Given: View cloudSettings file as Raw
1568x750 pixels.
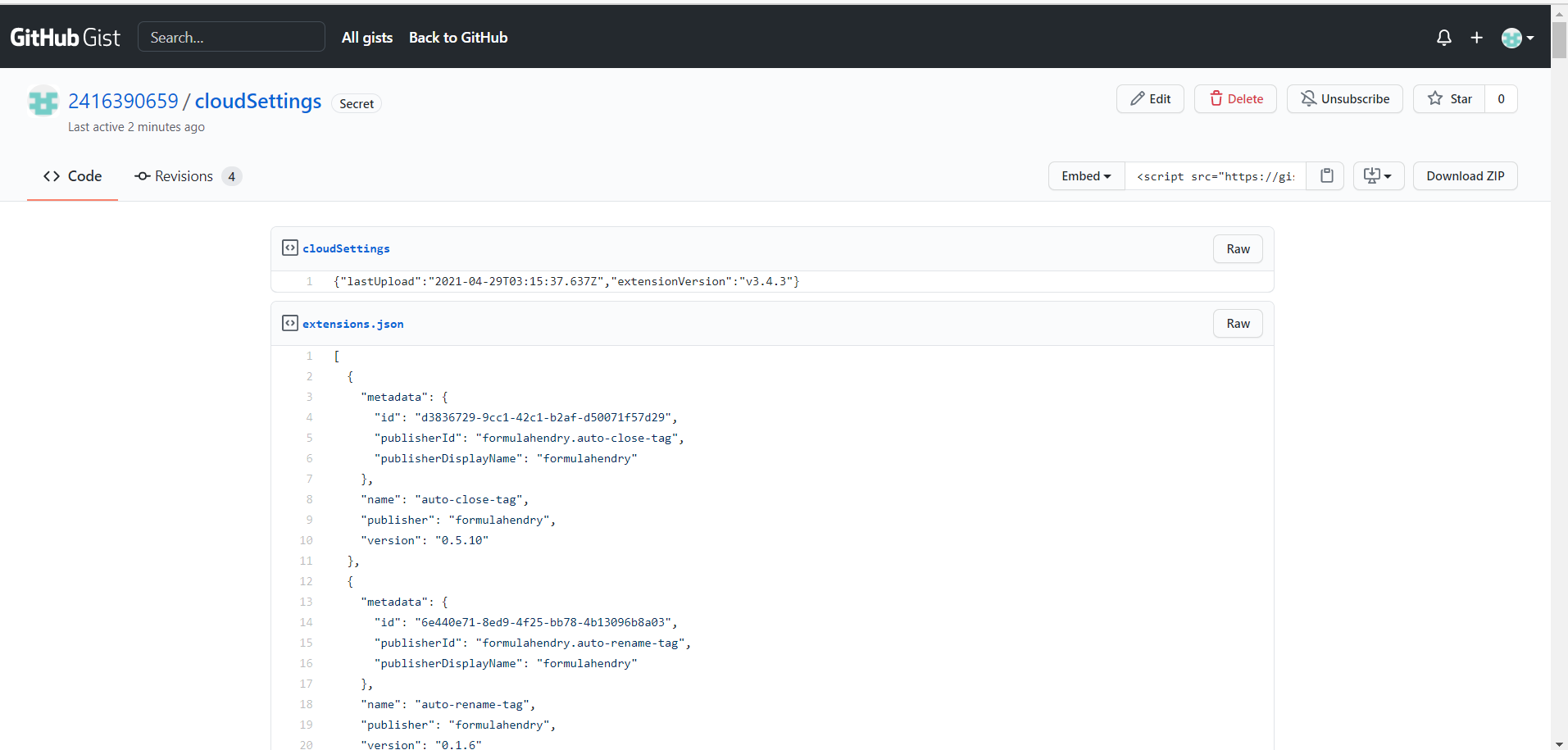Looking at the screenshot, I should 1238,249.
